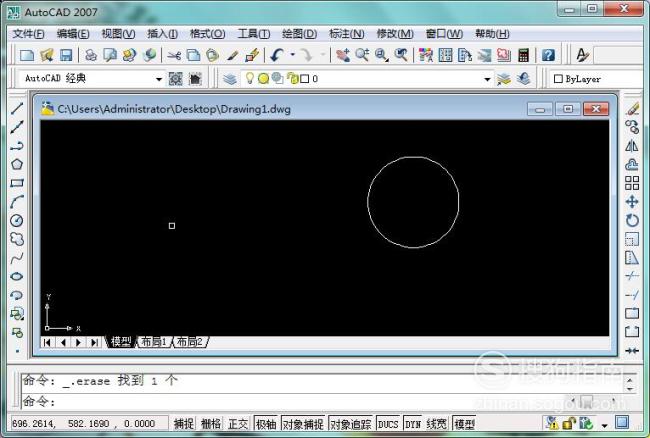This screenshot has width=650, height=438.
Task: Select the Polyline tool
Action: tap(17, 146)
